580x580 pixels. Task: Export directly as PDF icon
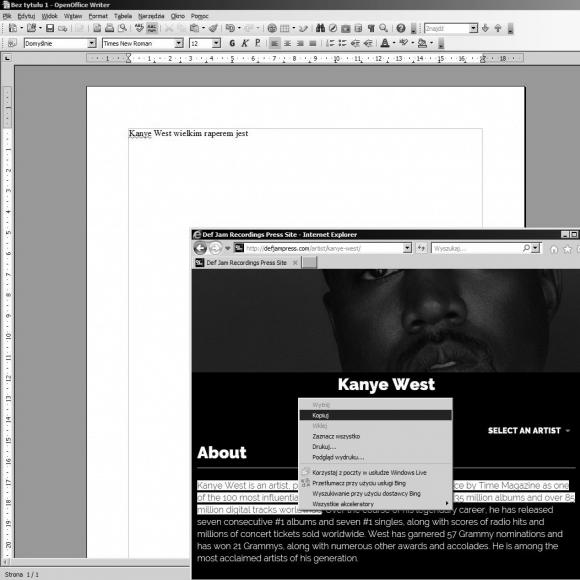click(x=97, y=28)
